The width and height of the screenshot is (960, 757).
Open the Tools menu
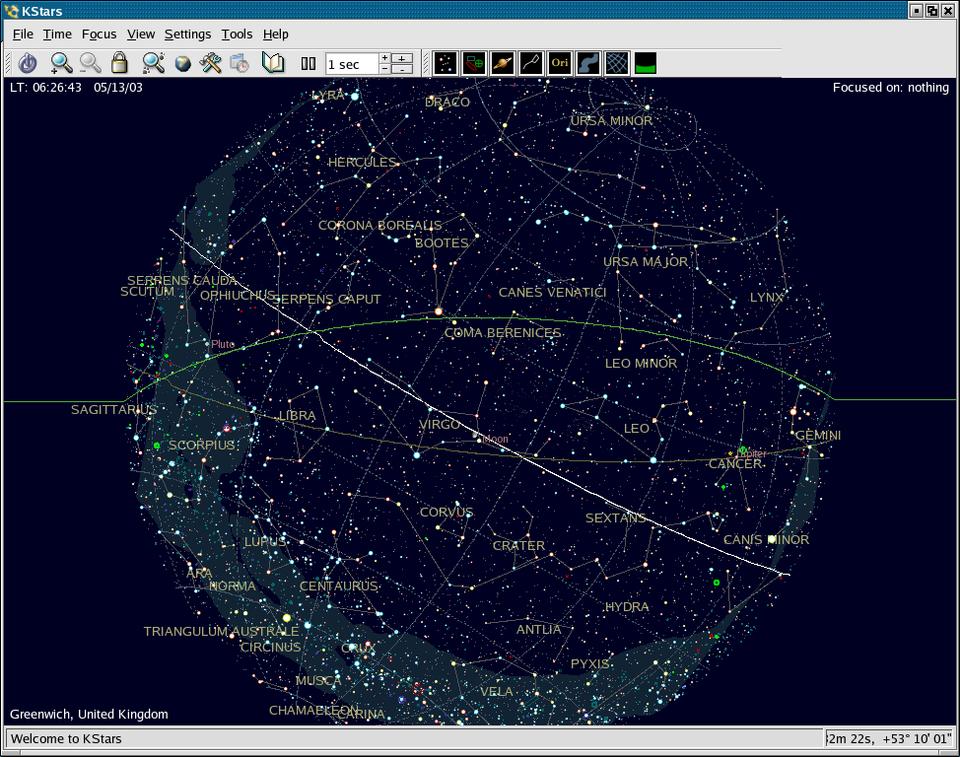[237, 34]
